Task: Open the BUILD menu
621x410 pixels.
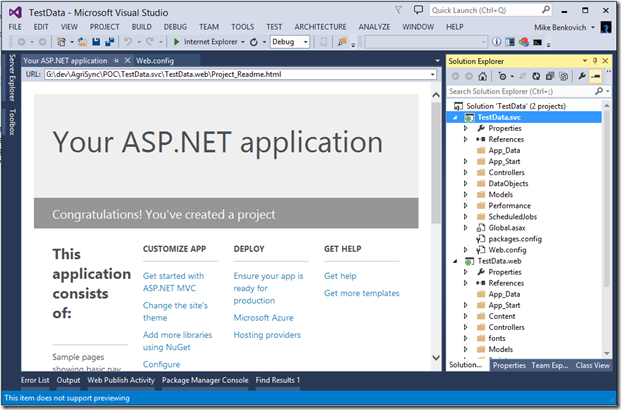Action: click(x=142, y=26)
